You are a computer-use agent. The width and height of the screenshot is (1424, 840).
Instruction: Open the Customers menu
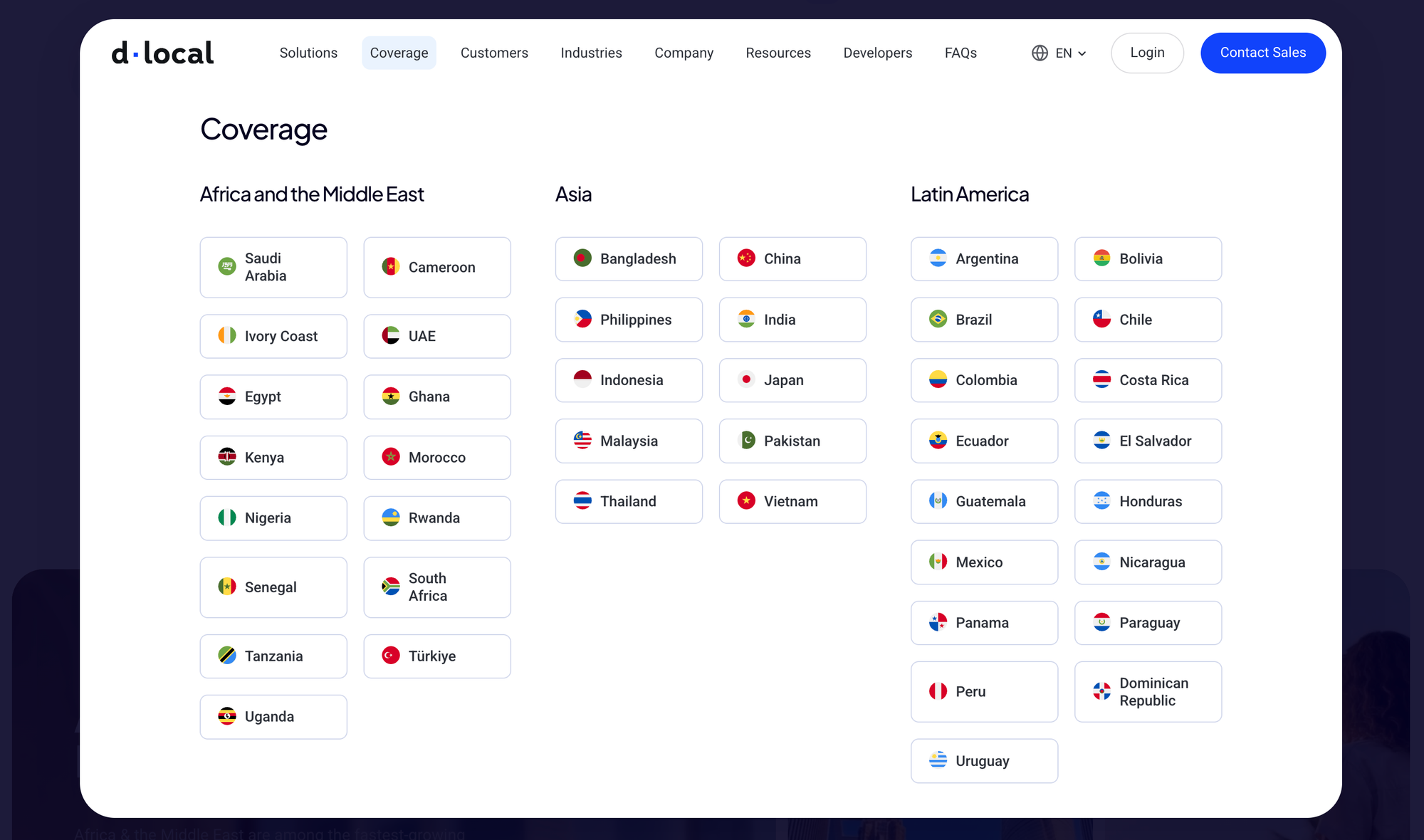(x=494, y=53)
